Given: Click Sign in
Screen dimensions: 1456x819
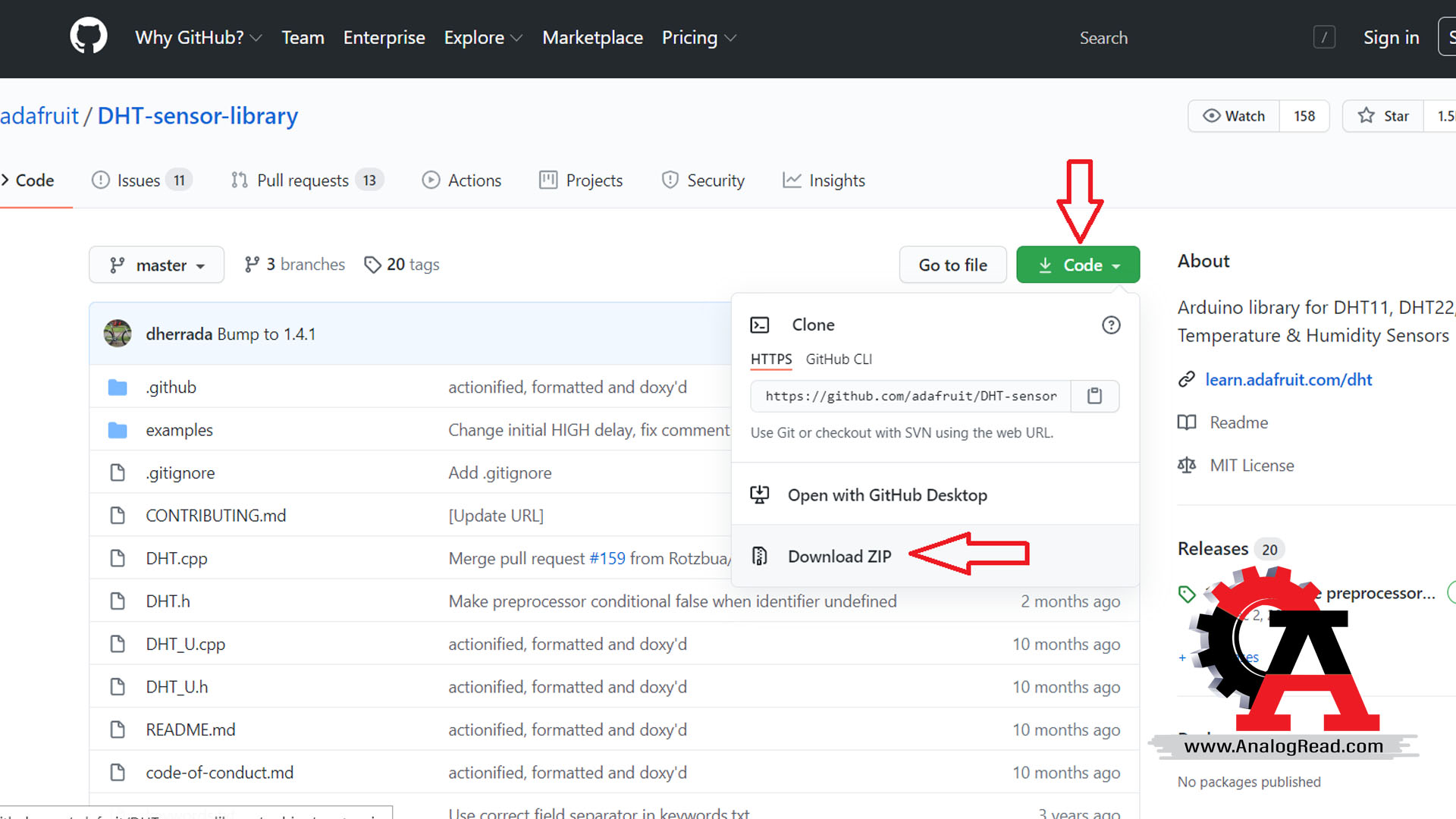Looking at the screenshot, I should coord(1391,37).
